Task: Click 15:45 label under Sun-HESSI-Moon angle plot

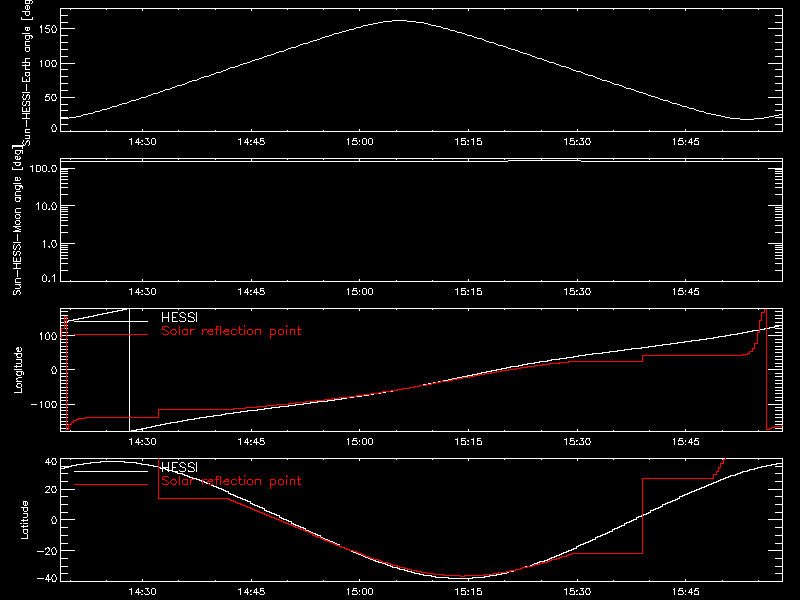Action: pos(686,292)
